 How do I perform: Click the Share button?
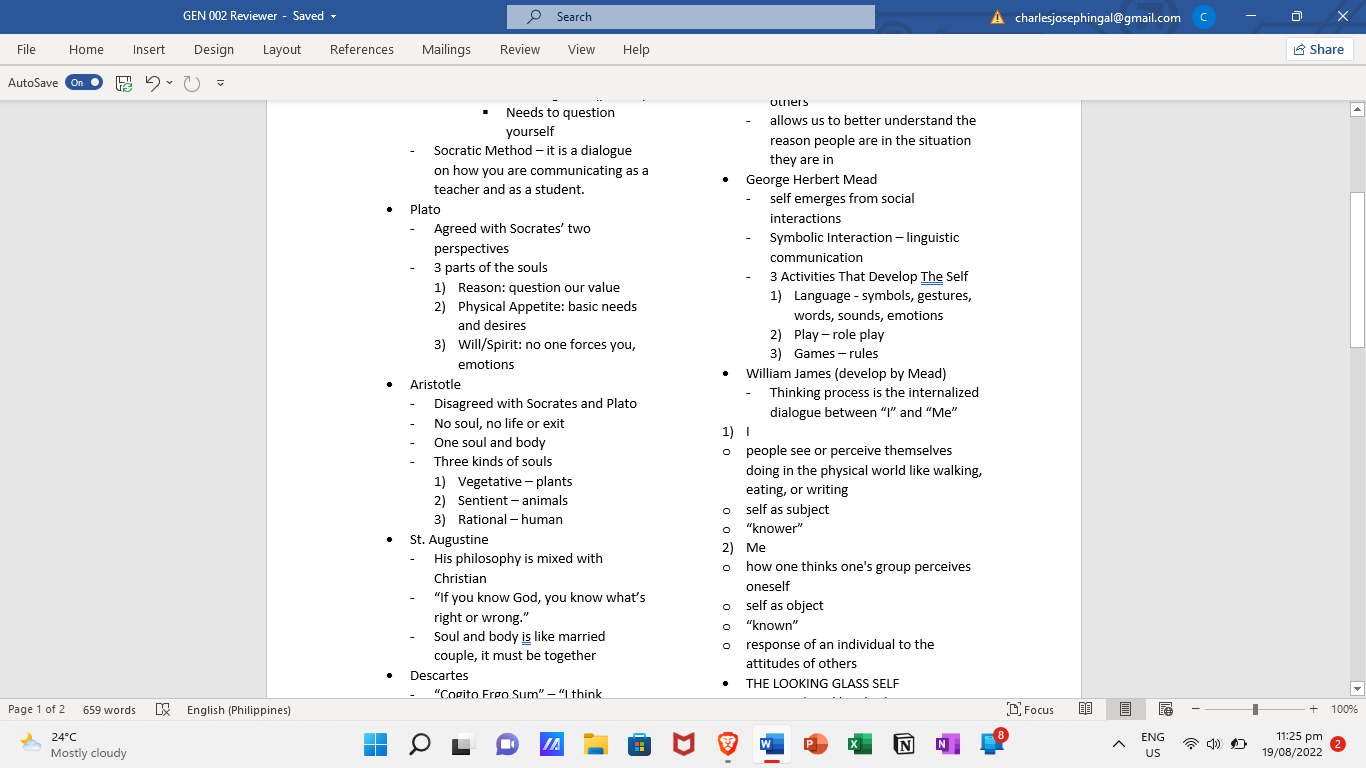[1319, 49]
